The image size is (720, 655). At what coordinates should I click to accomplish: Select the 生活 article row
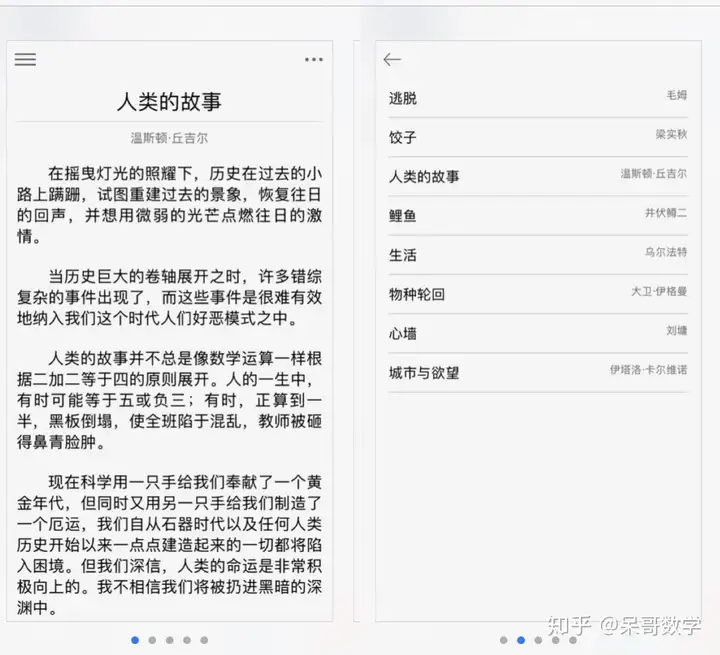(403, 255)
